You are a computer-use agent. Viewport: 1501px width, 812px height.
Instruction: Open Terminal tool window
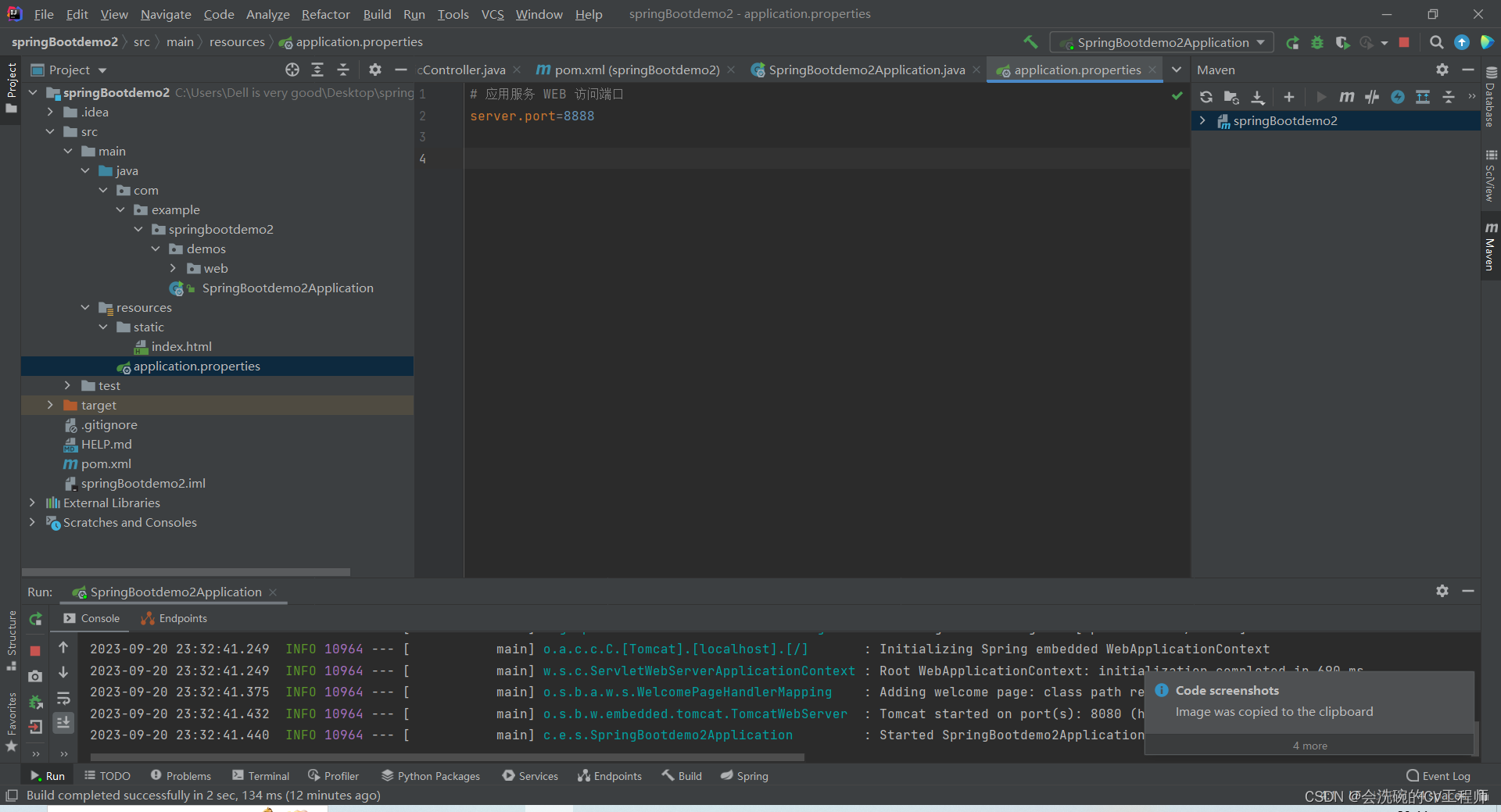(261, 776)
